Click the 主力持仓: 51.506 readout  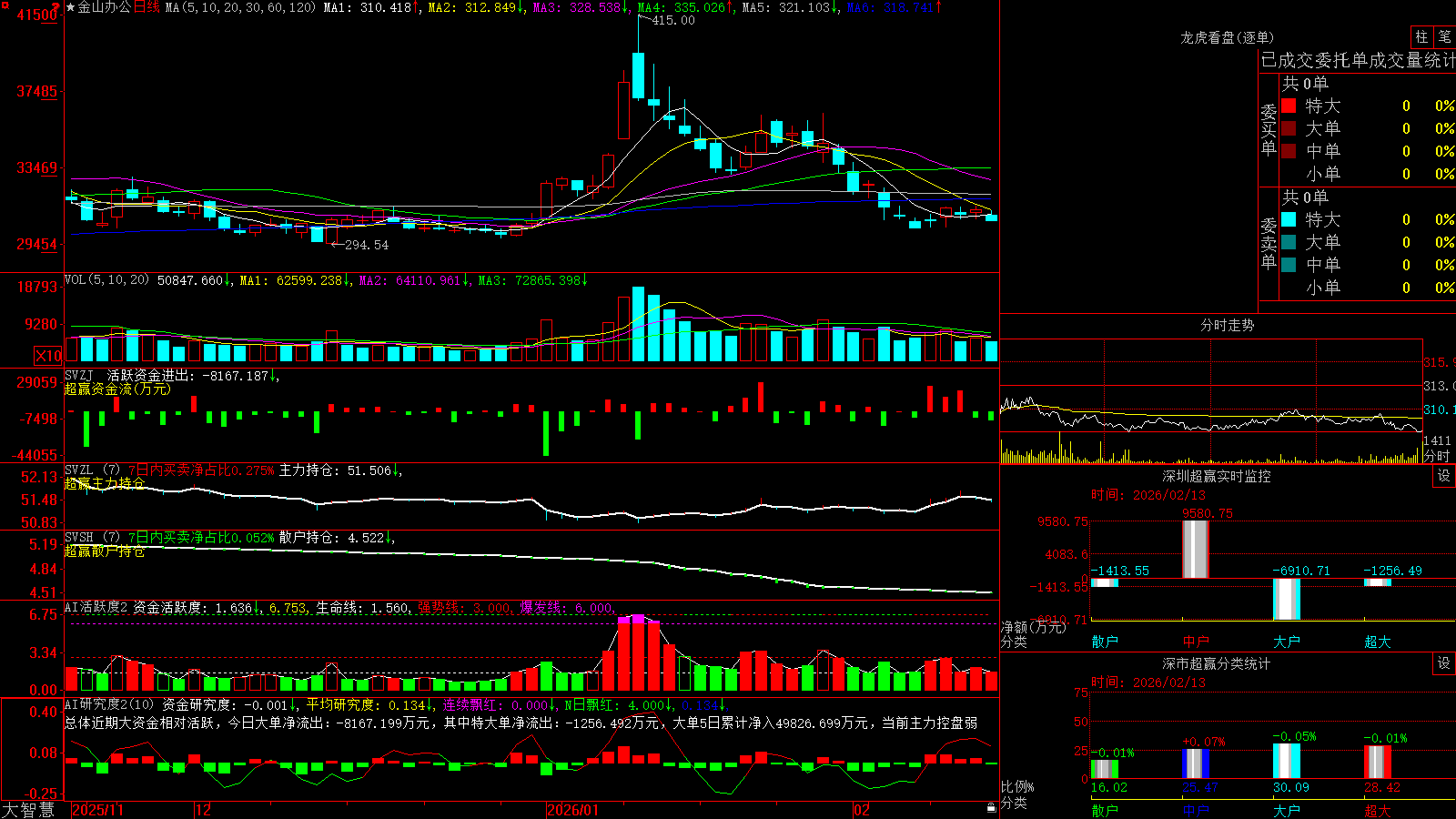click(339, 470)
